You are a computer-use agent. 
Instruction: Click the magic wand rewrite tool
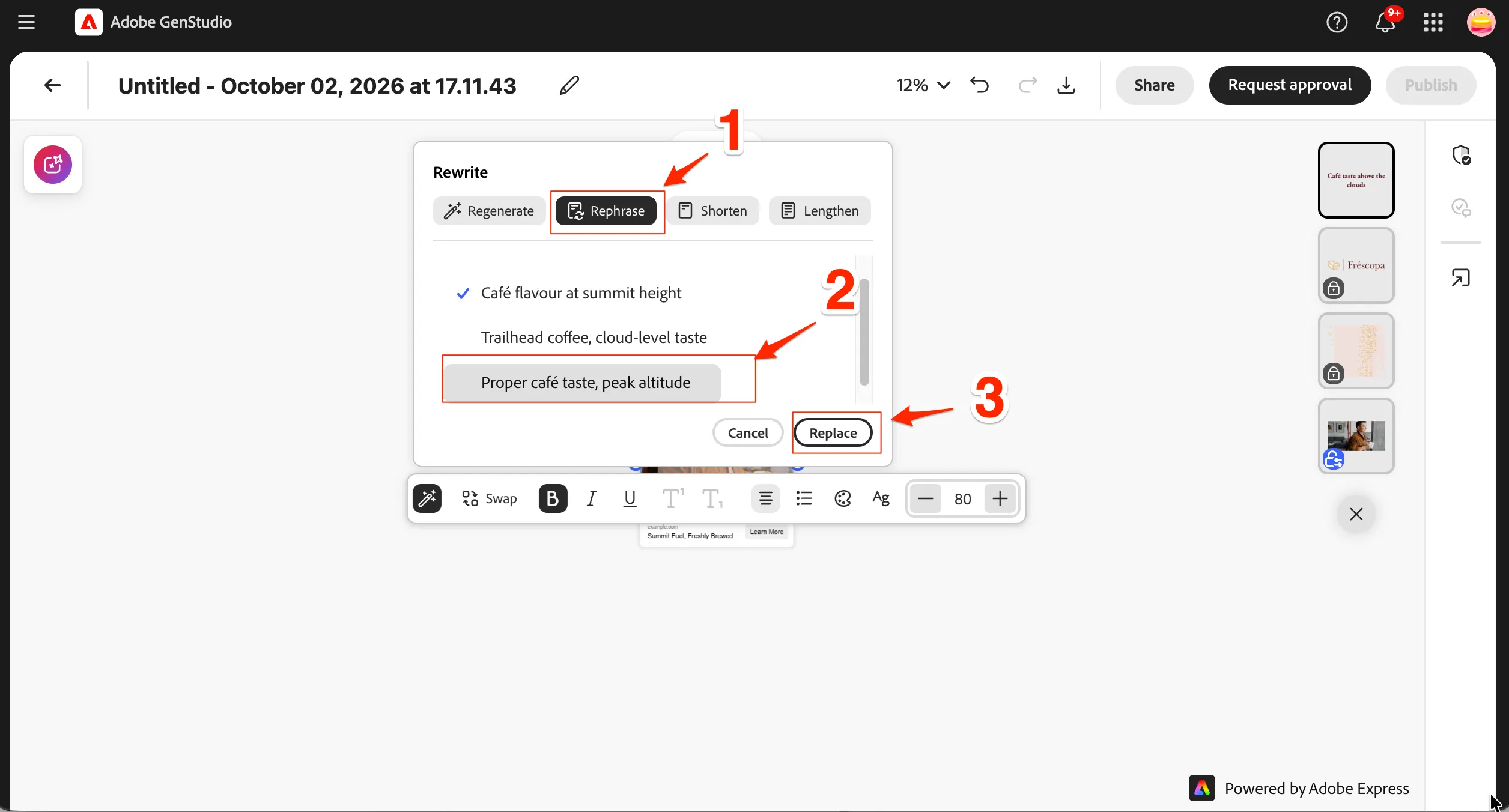[x=427, y=498]
